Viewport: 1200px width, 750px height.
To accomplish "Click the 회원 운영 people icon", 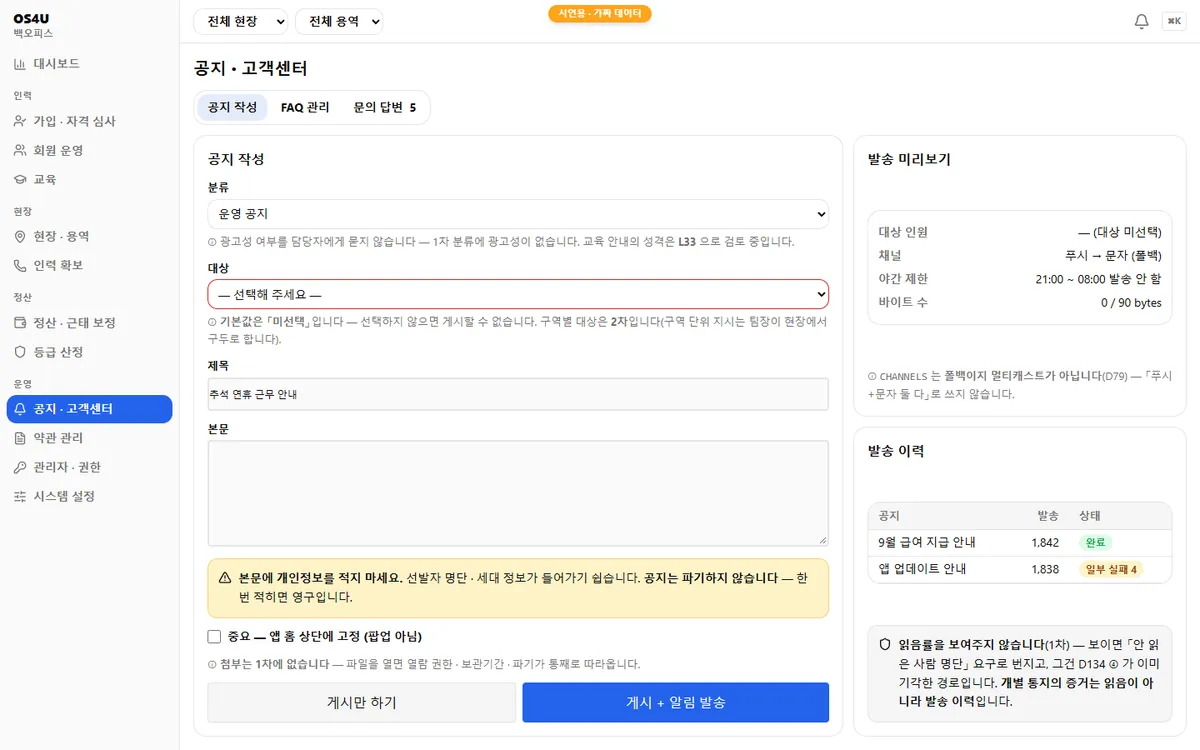I will (x=20, y=150).
